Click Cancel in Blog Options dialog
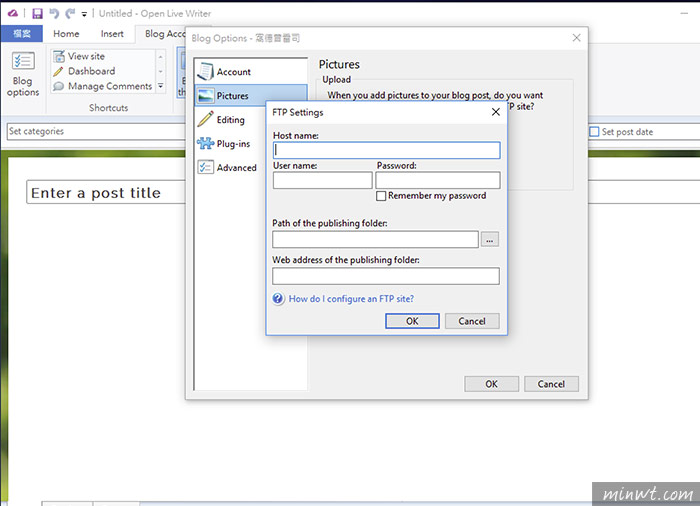The height and width of the screenshot is (506, 700). [551, 384]
